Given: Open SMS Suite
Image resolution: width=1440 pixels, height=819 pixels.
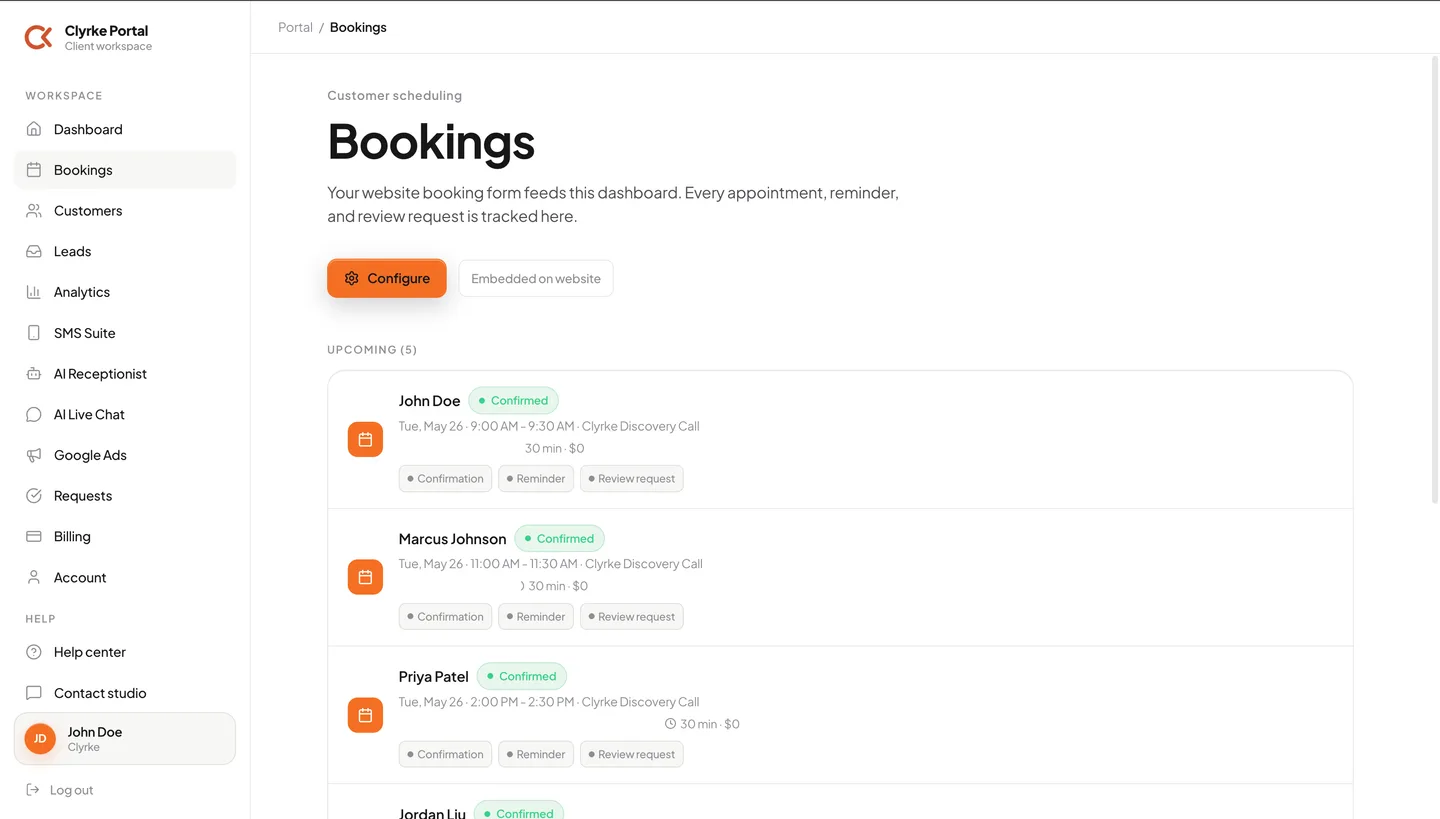Looking at the screenshot, I should pos(125,333).
